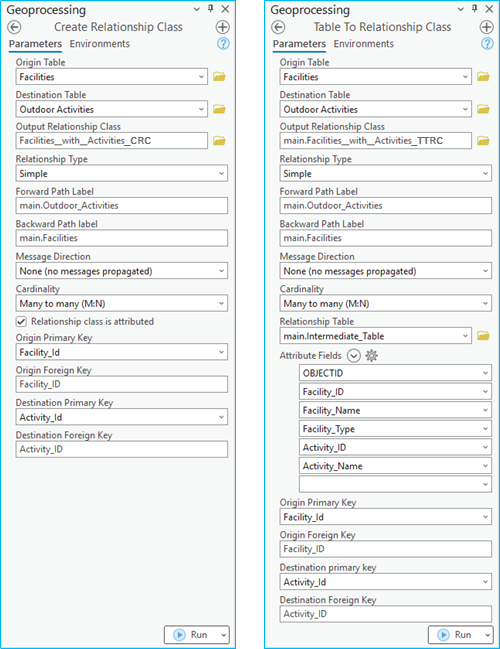Browse folder for Destination Table in Table To Relationship Class
The width and height of the screenshot is (500, 649).
coord(483,109)
